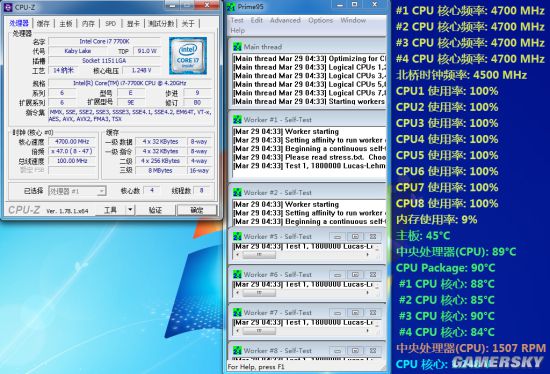Click the '主板: 45°C' overlay reading
This screenshot has height=374, width=550.
[423, 235]
